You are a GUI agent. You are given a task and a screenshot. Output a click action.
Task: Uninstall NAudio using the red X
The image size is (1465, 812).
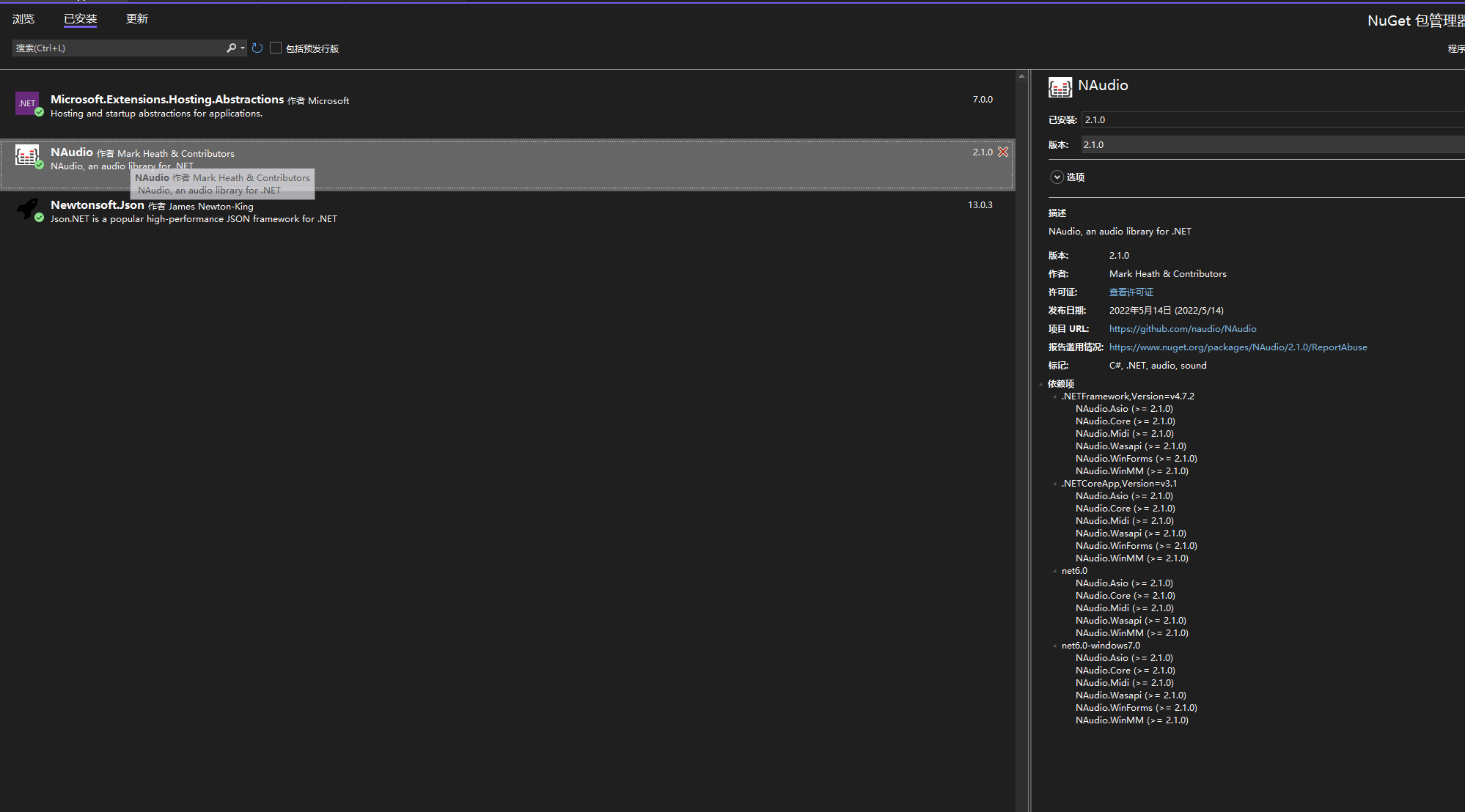coord(1003,152)
